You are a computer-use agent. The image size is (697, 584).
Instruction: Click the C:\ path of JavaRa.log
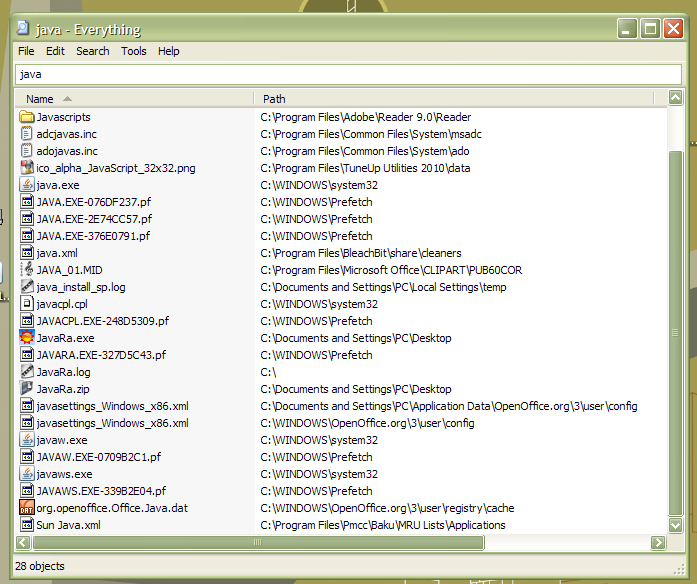click(268, 372)
